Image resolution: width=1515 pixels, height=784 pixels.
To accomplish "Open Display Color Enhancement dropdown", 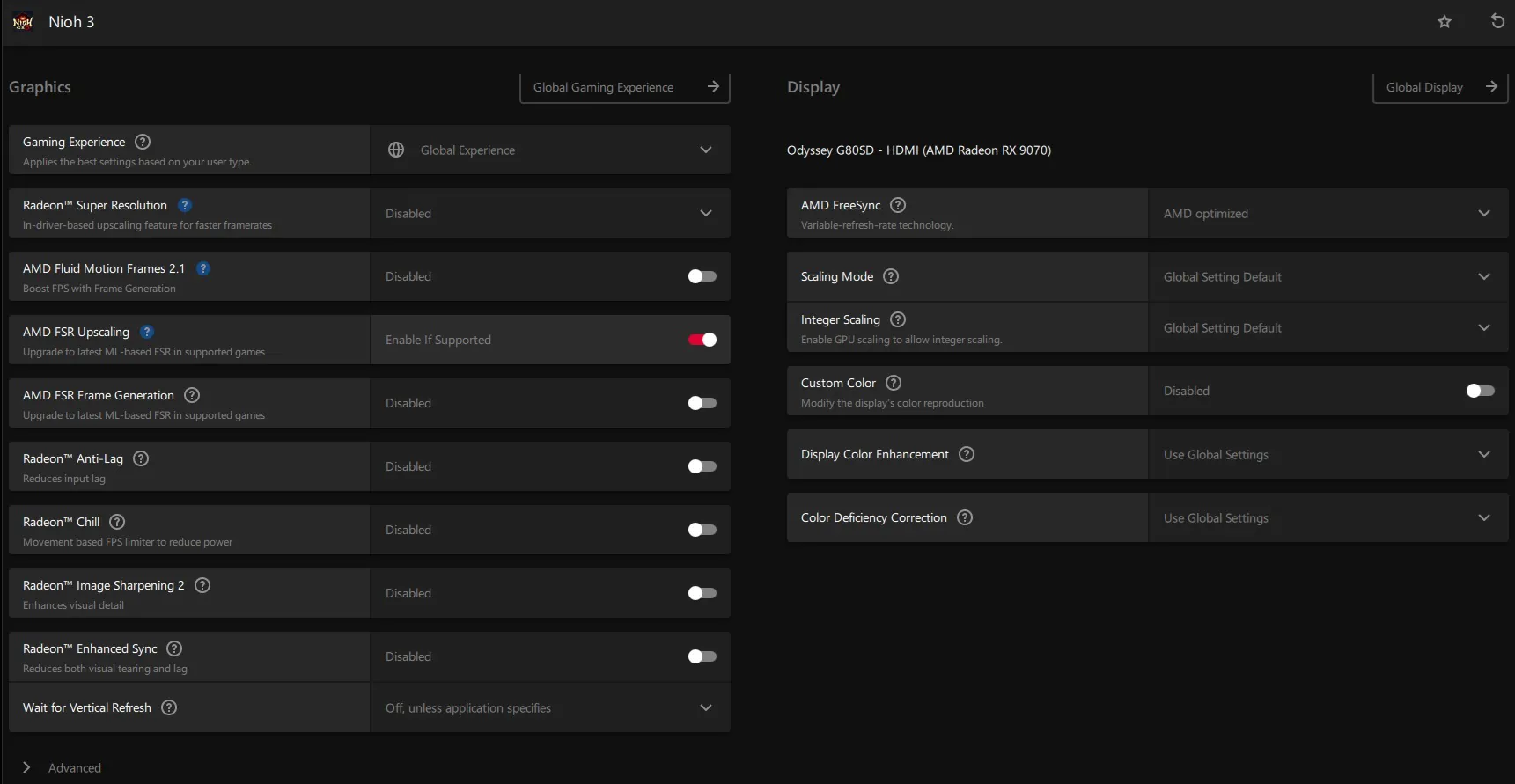I will [x=1328, y=454].
